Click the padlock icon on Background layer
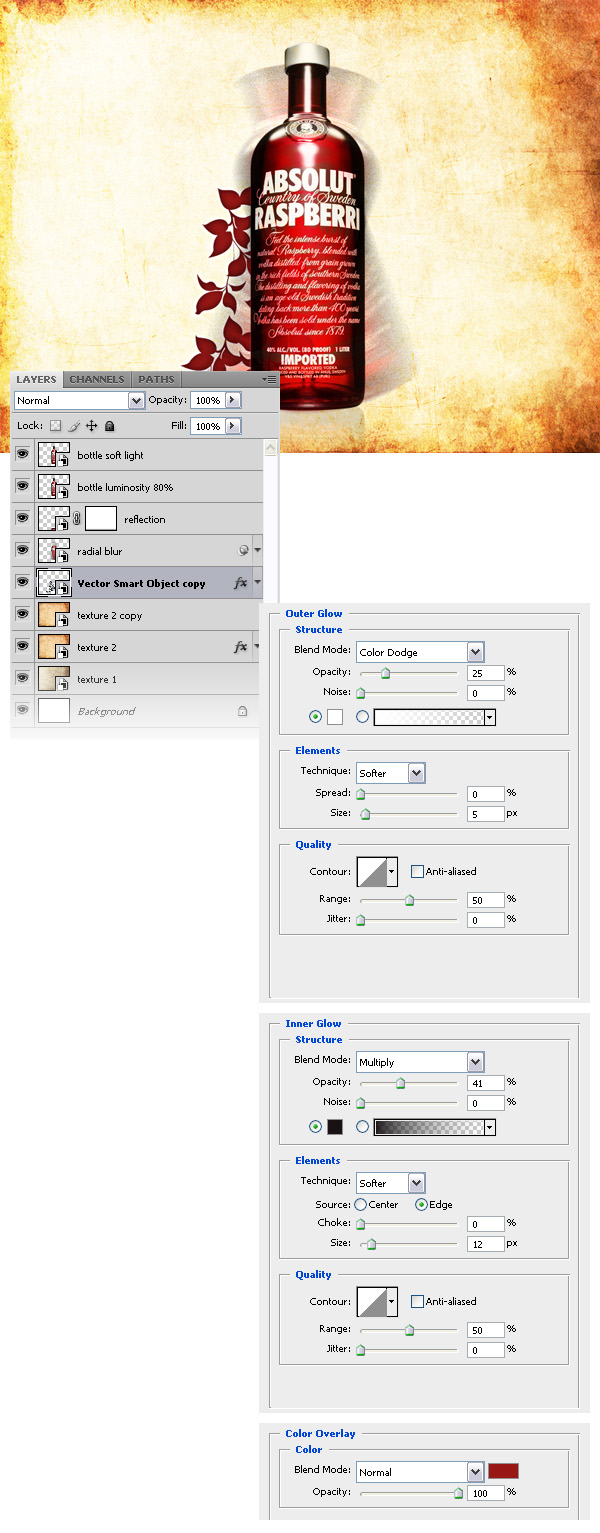The image size is (600, 1533). [242, 711]
